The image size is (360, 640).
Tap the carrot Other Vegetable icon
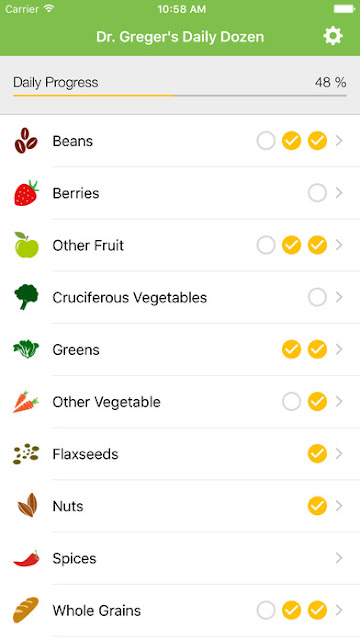[26, 402]
